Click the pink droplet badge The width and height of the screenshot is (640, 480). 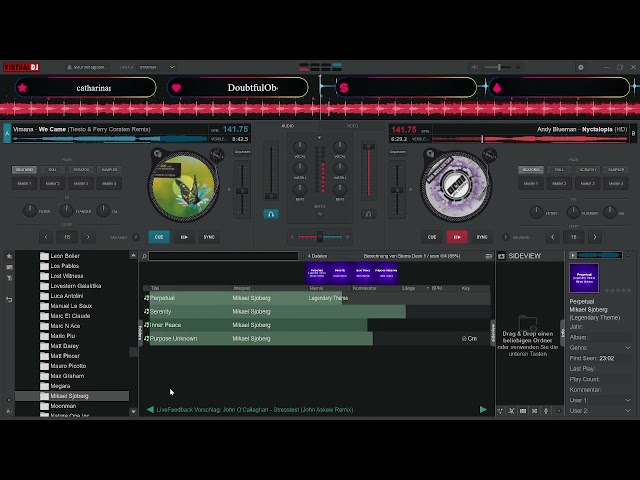497,88
